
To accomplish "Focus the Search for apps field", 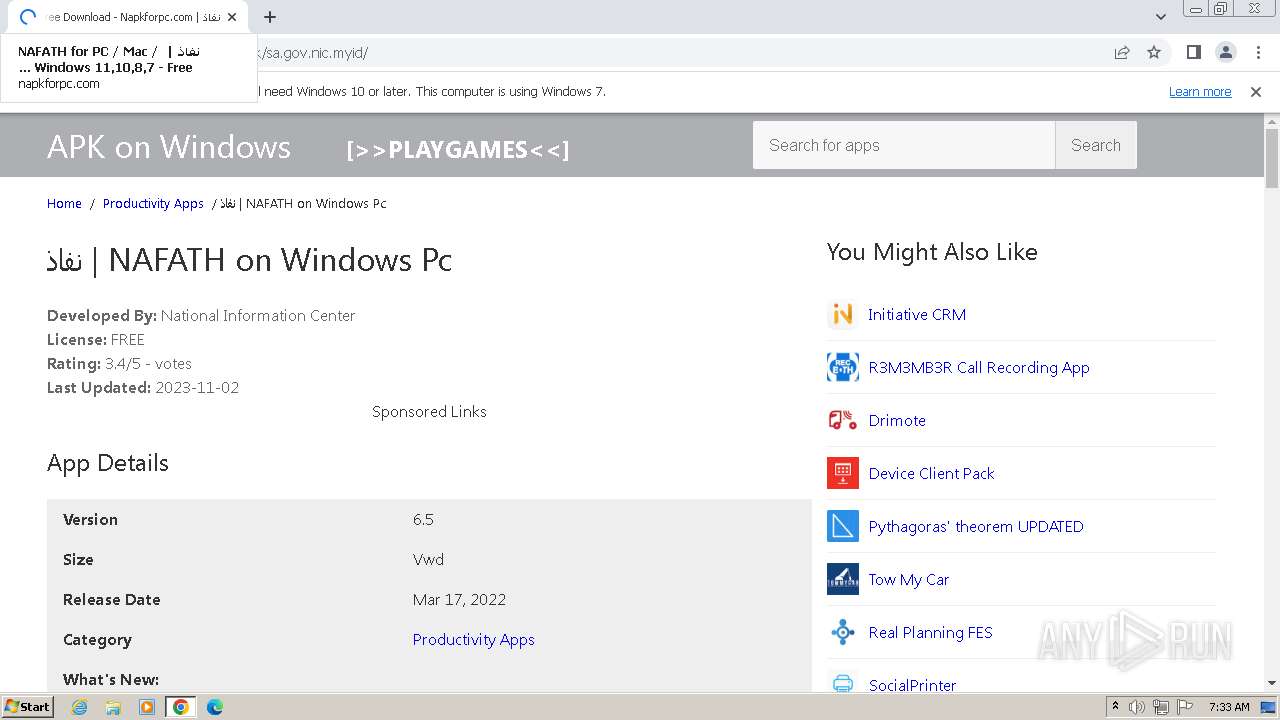I will (x=904, y=145).
